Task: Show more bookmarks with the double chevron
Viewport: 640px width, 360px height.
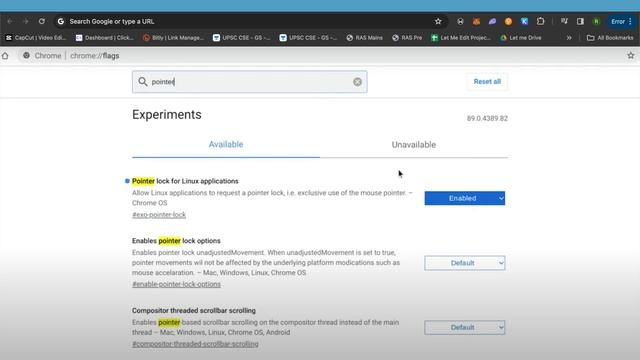Action: (569, 38)
